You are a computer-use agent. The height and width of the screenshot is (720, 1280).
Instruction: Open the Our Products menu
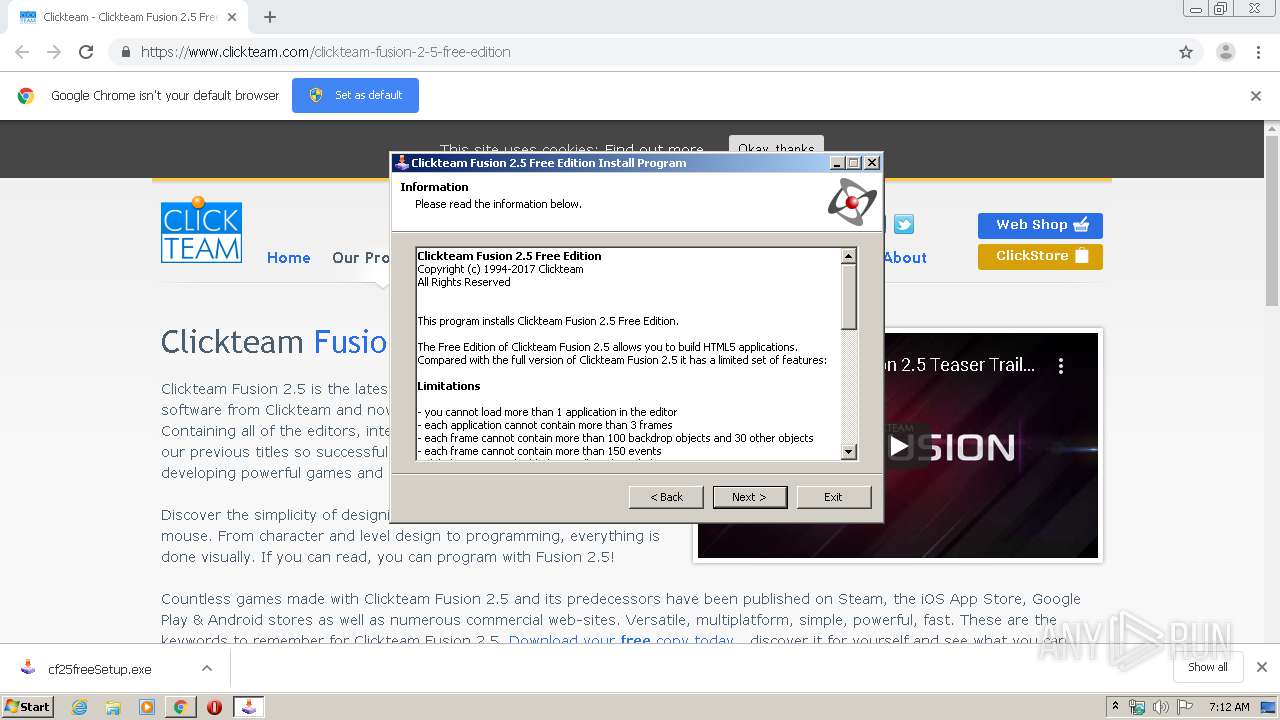click(361, 258)
